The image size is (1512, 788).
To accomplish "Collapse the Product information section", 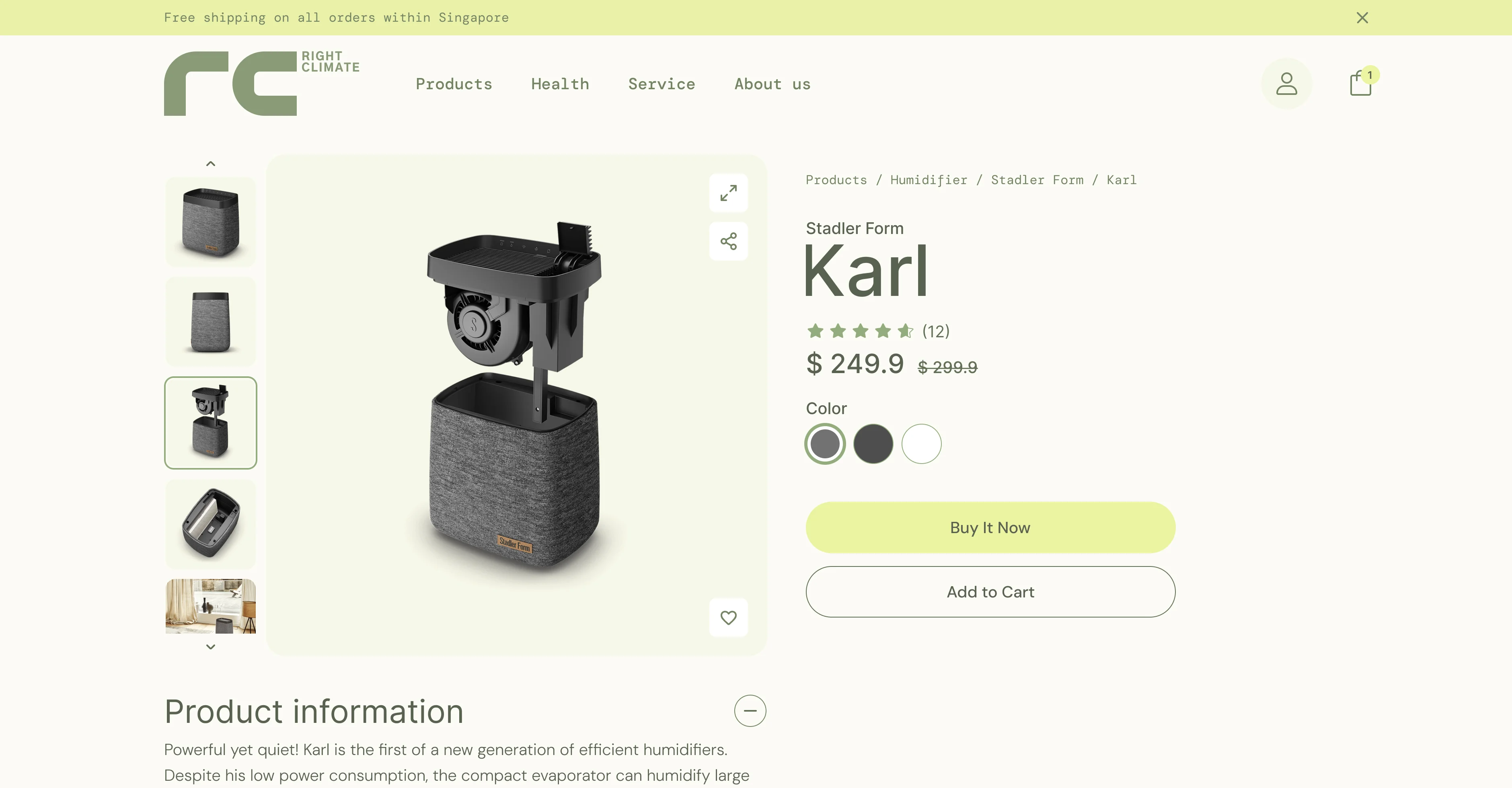I will pyautogui.click(x=750, y=710).
